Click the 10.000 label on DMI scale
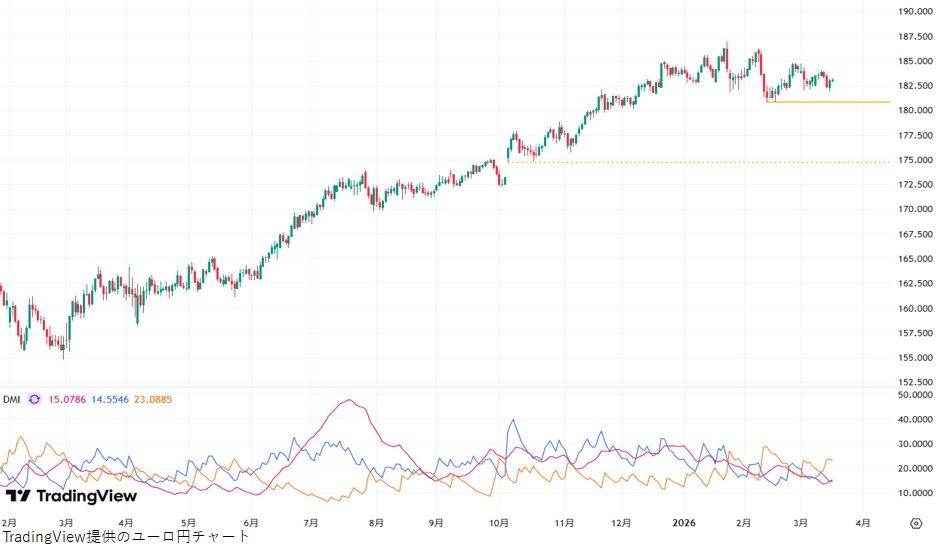936x550 pixels. click(x=915, y=493)
